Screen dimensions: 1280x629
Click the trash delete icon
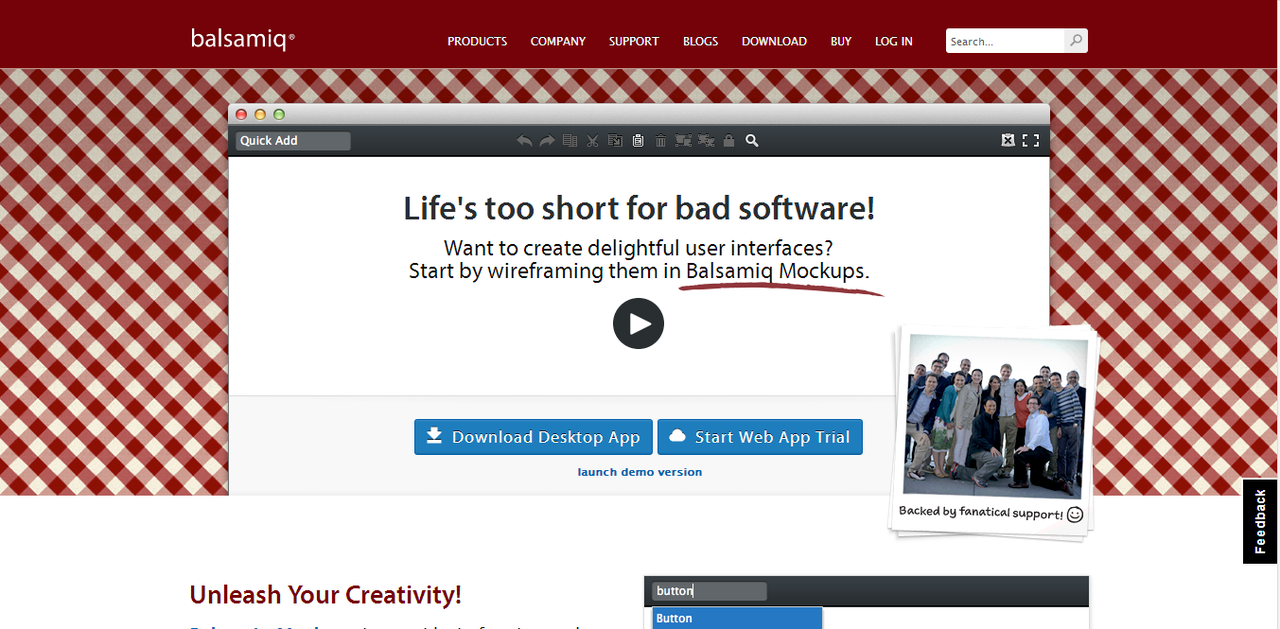pos(660,141)
